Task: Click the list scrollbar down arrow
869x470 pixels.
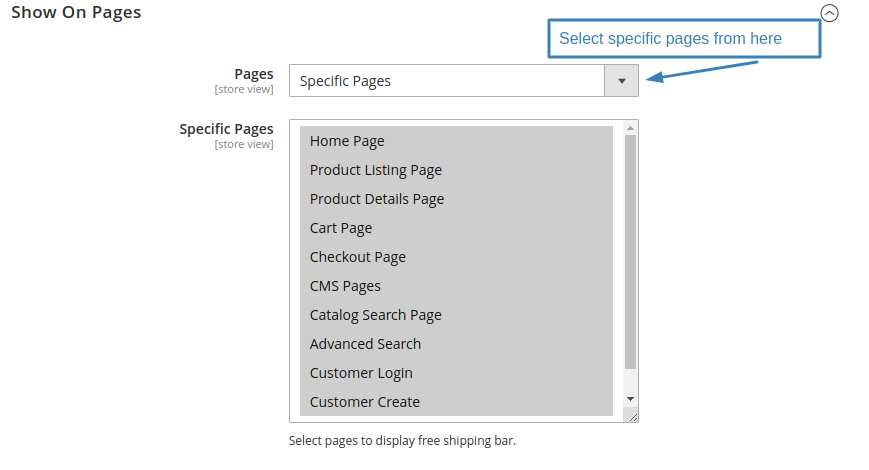Action: (x=630, y=399)
